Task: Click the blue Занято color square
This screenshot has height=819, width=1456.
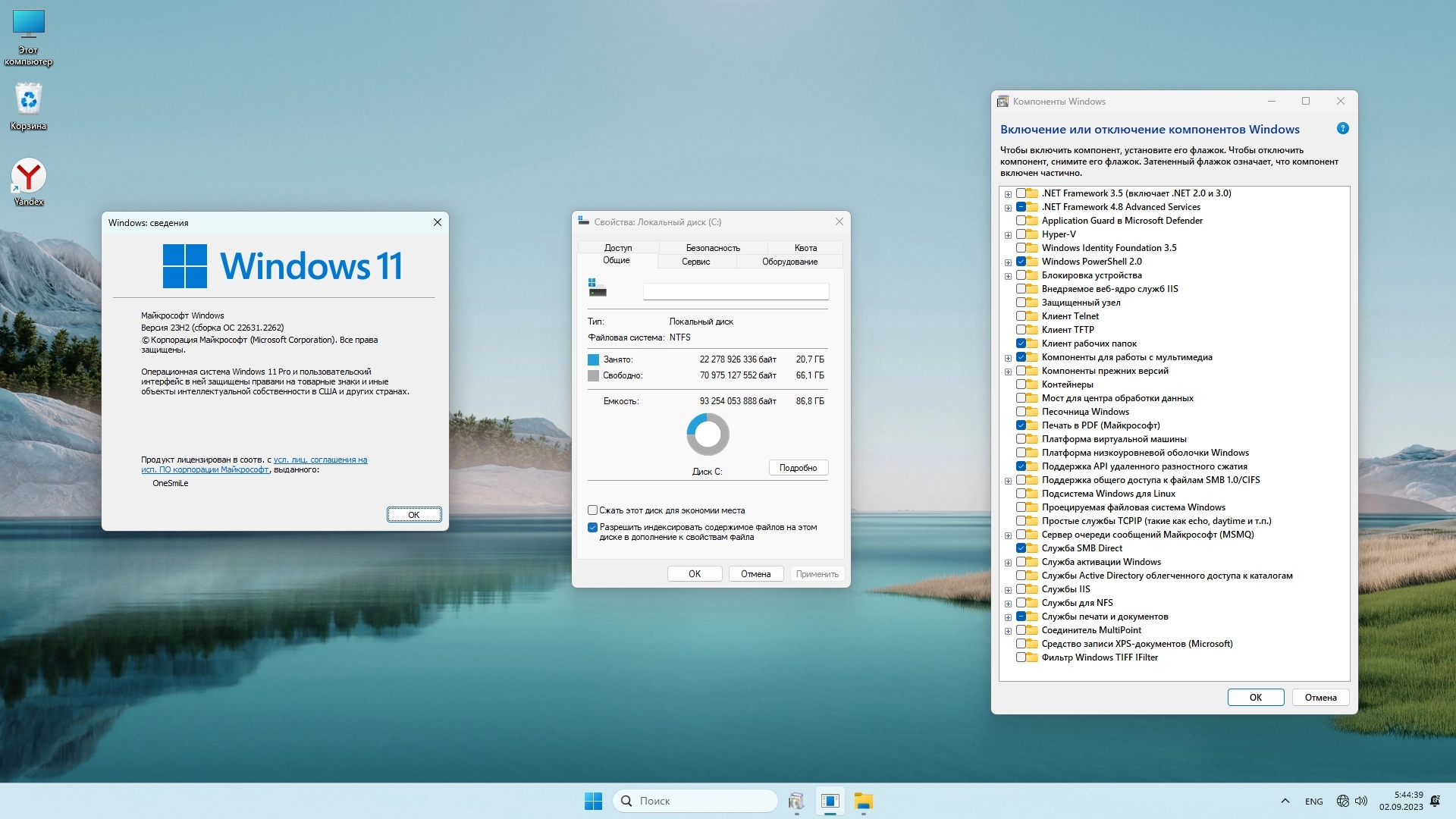Action: tap(593, 359)
